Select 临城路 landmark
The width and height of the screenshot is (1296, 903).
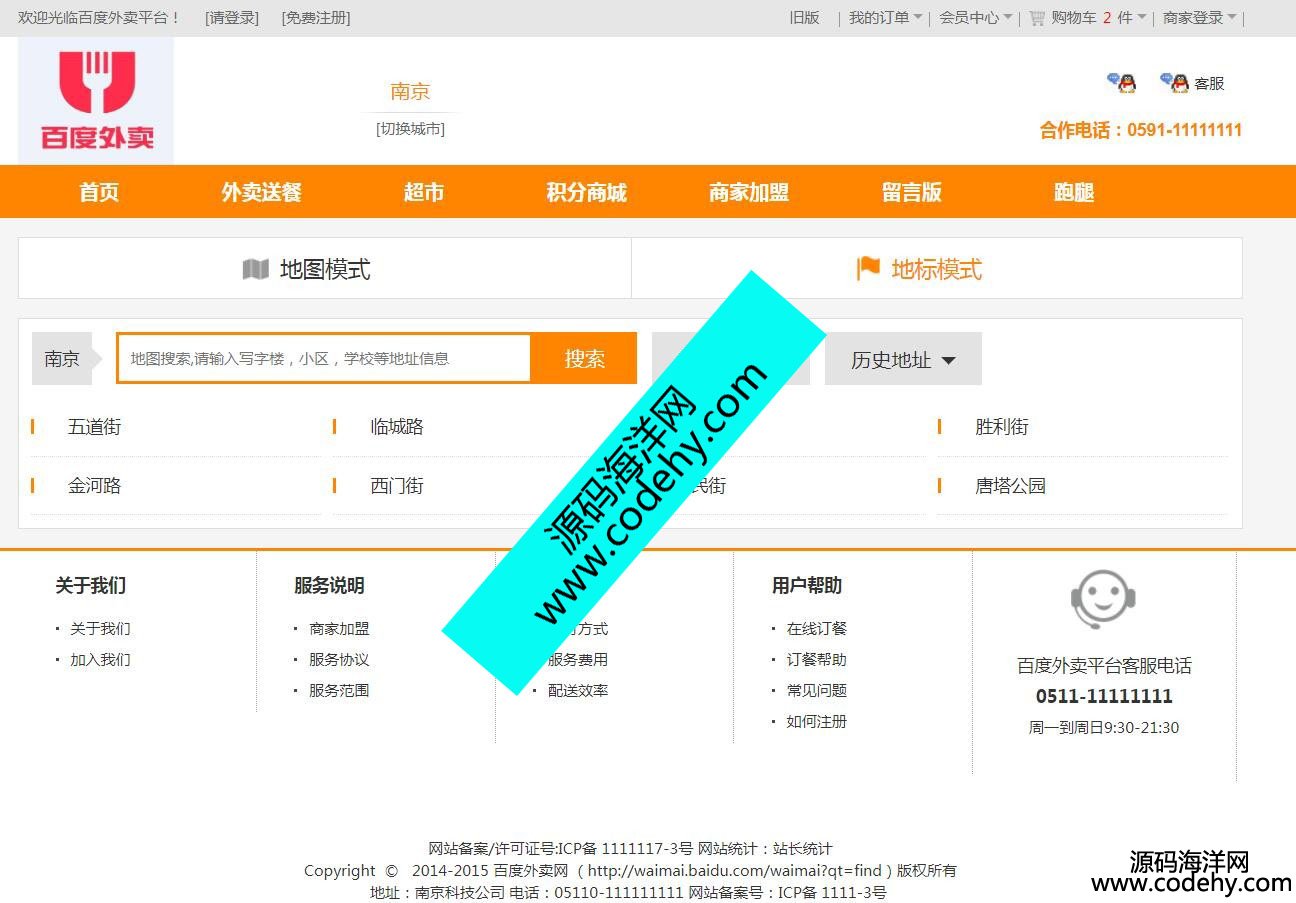pyautogui.click(x=397, y=427)
